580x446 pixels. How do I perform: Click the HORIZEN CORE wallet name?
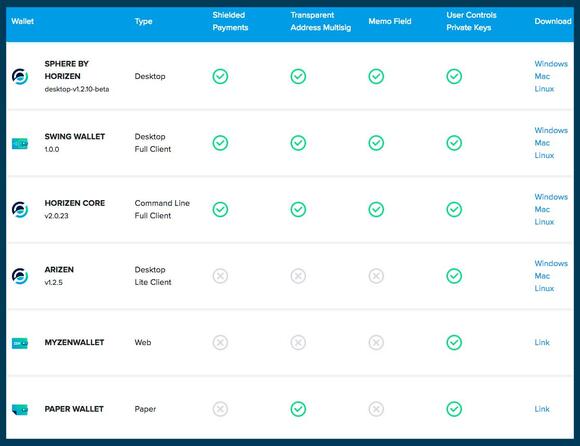pos(75,203)
